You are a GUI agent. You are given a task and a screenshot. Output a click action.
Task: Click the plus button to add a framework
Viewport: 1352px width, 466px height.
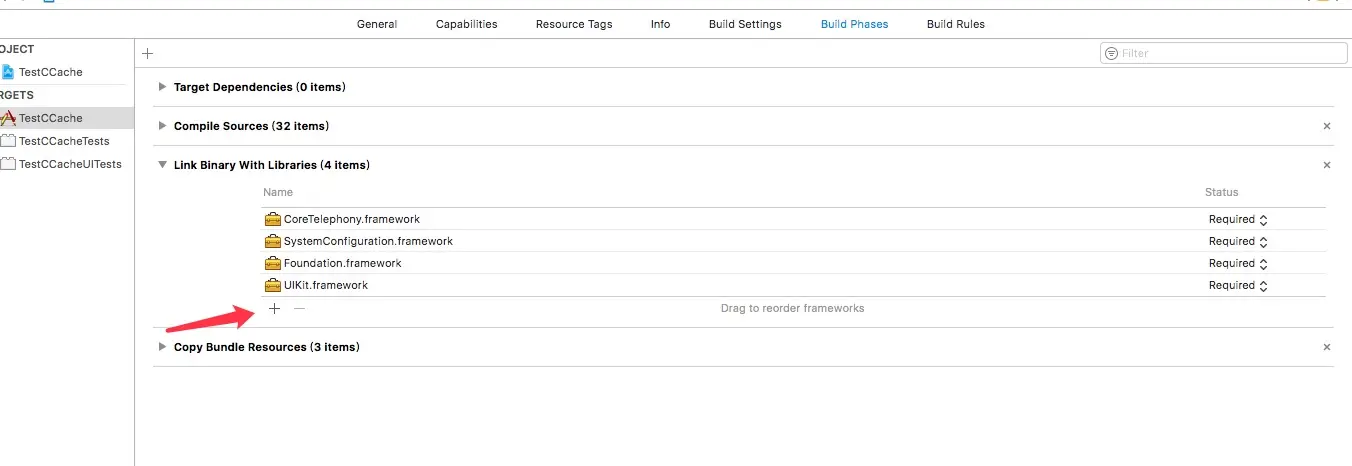point(275,309)
